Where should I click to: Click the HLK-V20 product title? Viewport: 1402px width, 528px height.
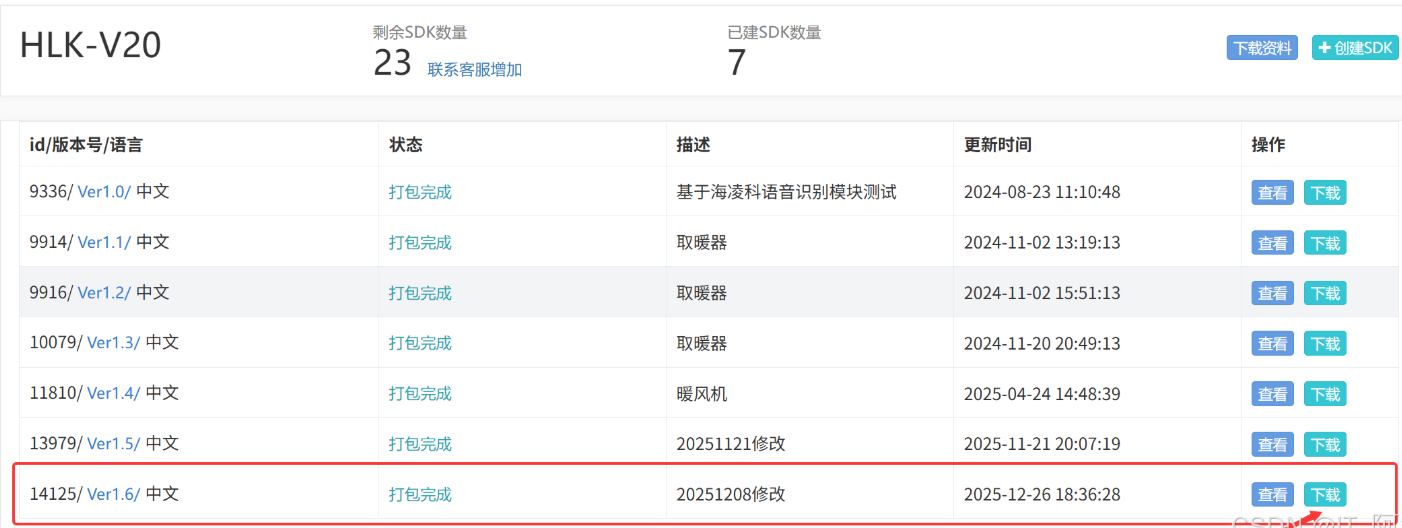[91, 46]
